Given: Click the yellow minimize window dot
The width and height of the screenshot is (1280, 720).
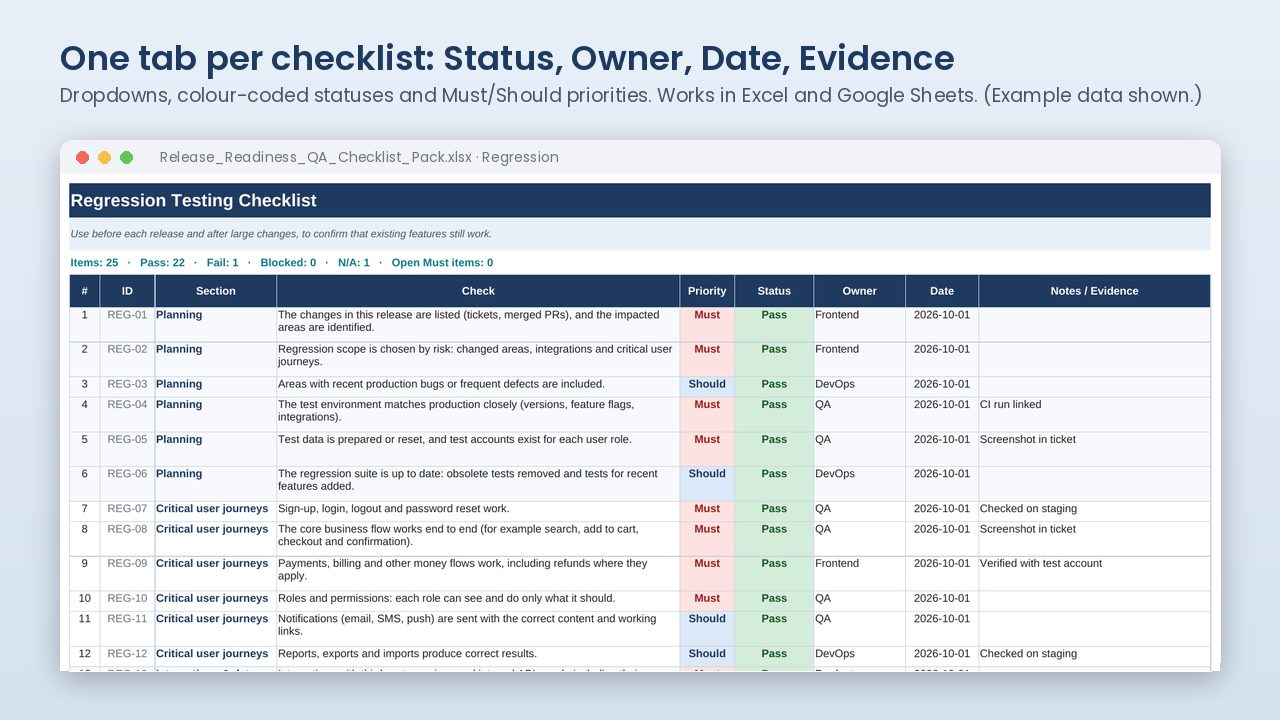Looking at the screenshot, I should pyautogui.click(x=104, y=158).
